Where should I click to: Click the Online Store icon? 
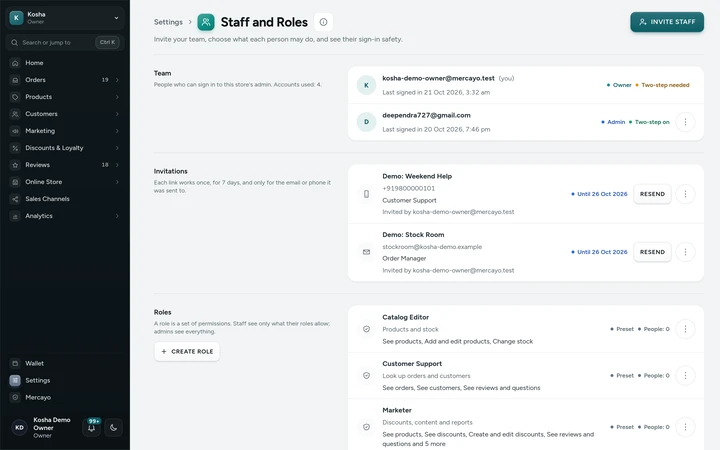point(15,182)
